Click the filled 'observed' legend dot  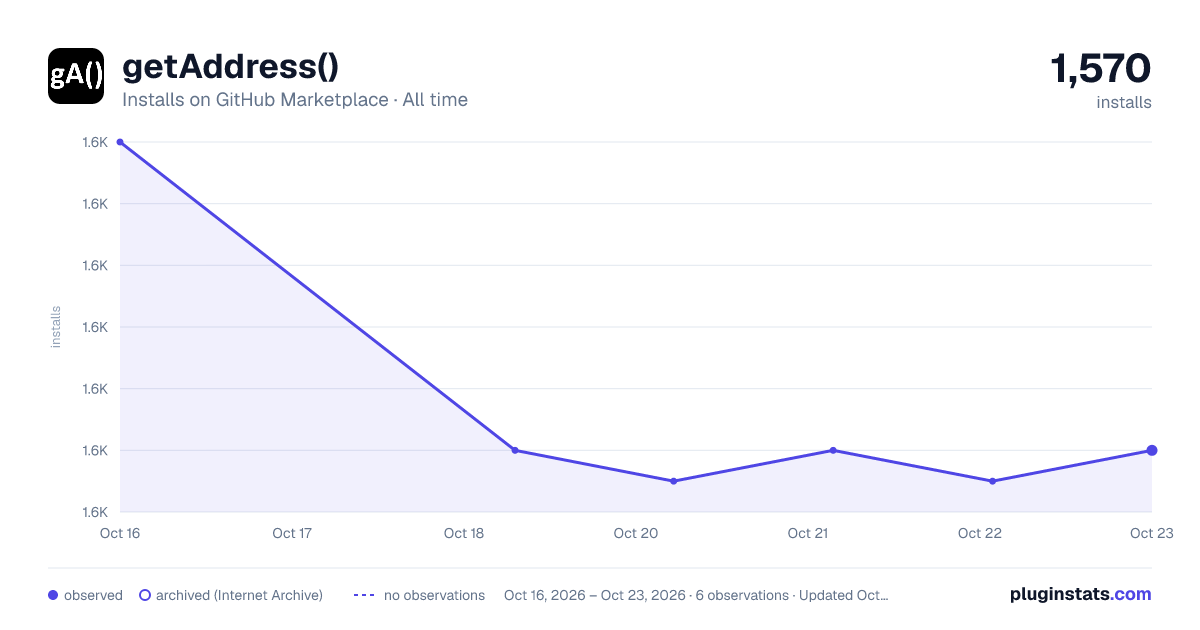(53, 595)
